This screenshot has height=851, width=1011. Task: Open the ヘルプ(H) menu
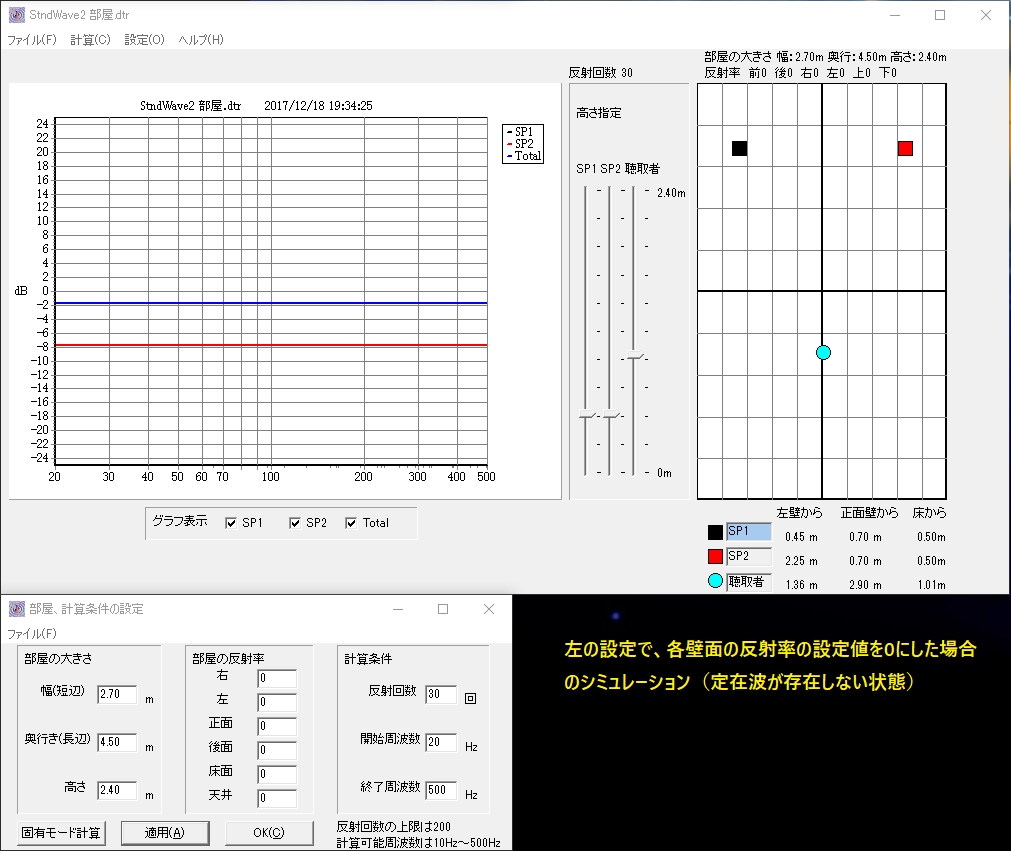pos(201,39)
